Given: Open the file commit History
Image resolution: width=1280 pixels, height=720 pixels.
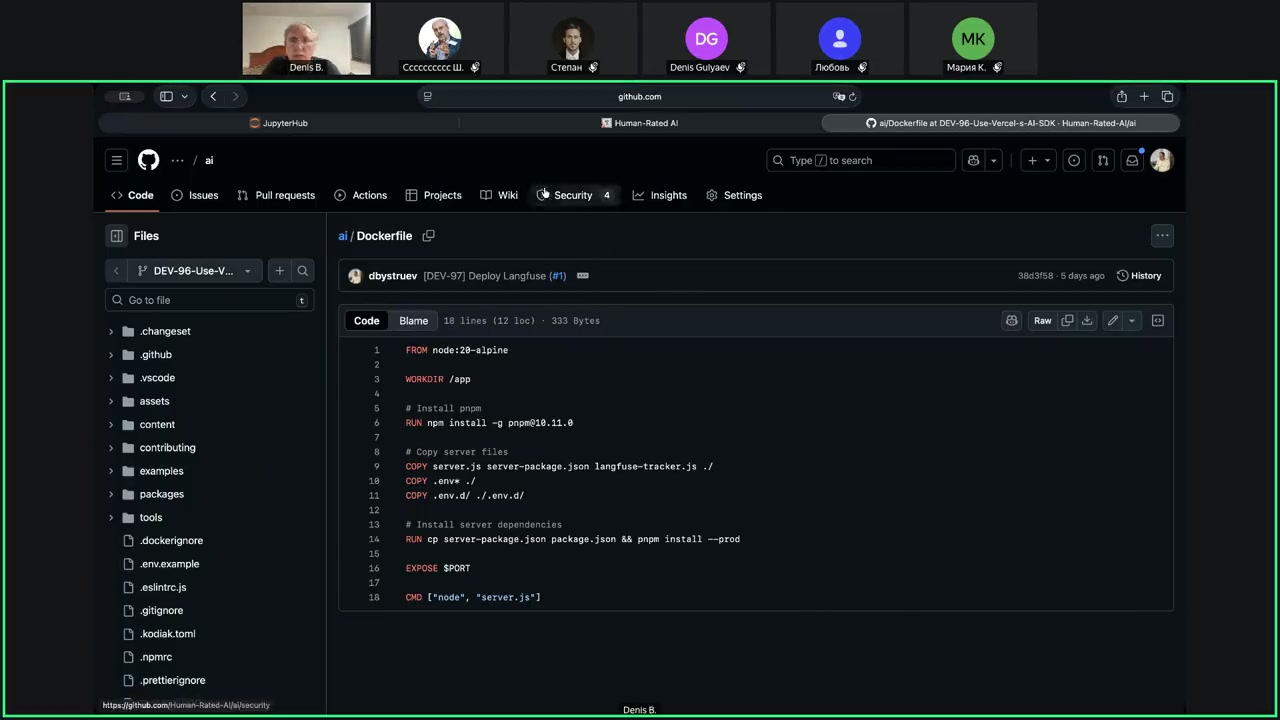Looking at the screenshot, I should 1139,276.
